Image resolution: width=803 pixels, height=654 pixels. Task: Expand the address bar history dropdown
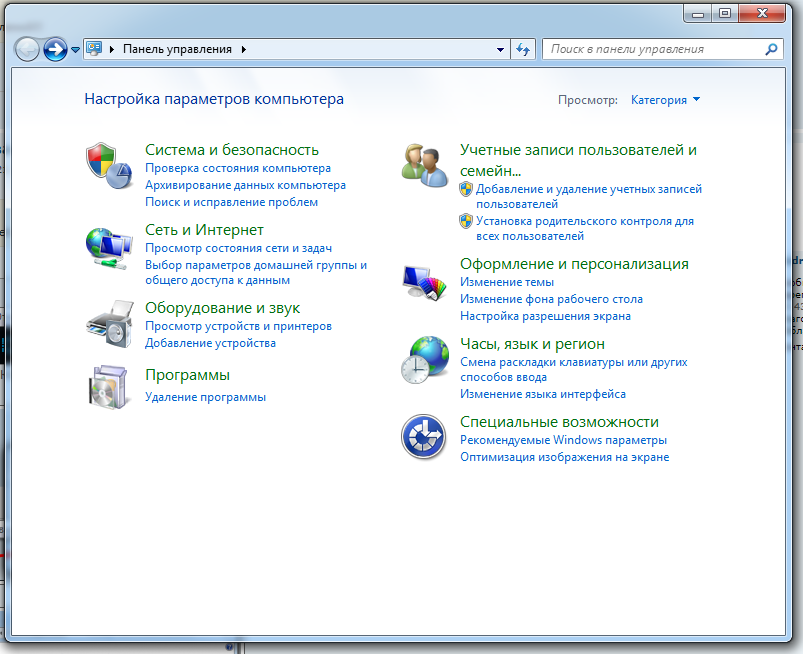(500, 50)
